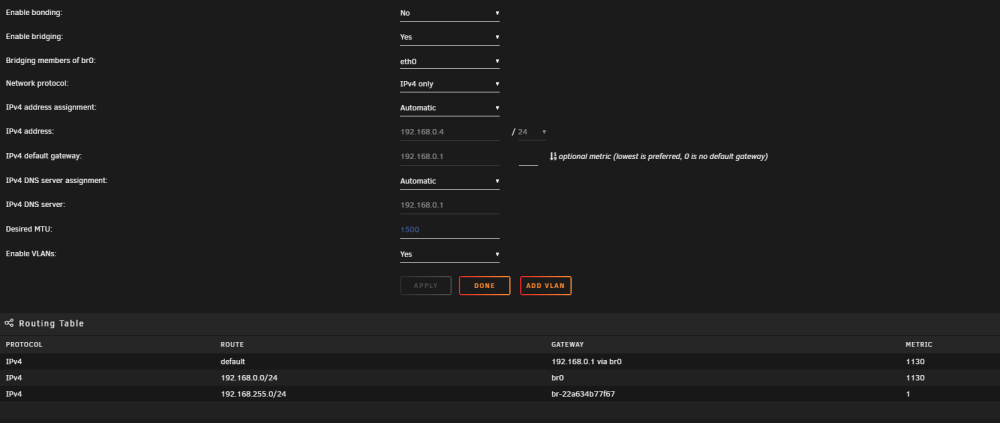This screenshot has height=423, width=1000.
Task: Select the 192.168.255.0/24 route cell
Action: 253,394
